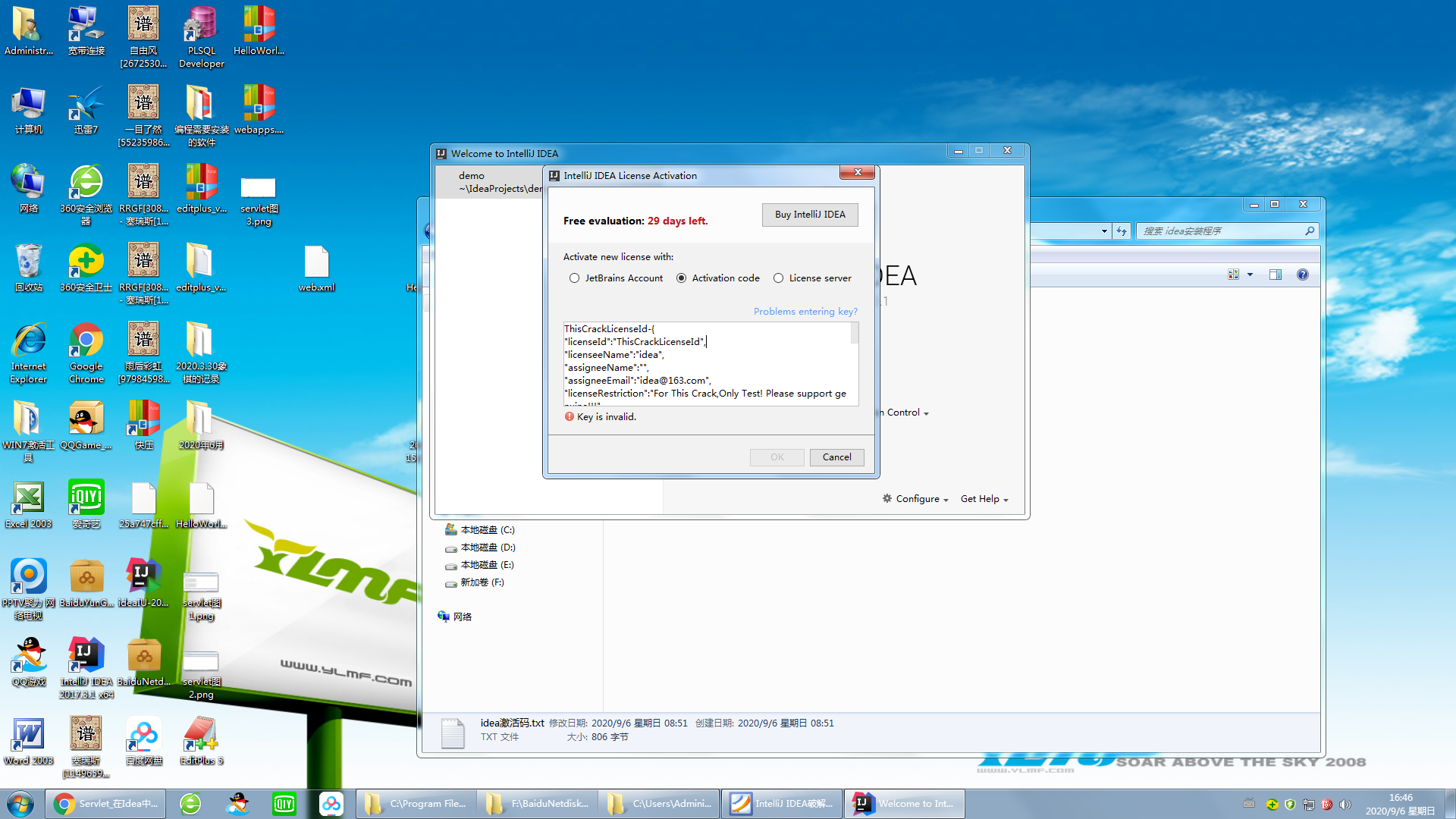Screen dimensions: 1456x819
Task: Toggle the Explorer preview pane icon
Action: point(1276,275)
